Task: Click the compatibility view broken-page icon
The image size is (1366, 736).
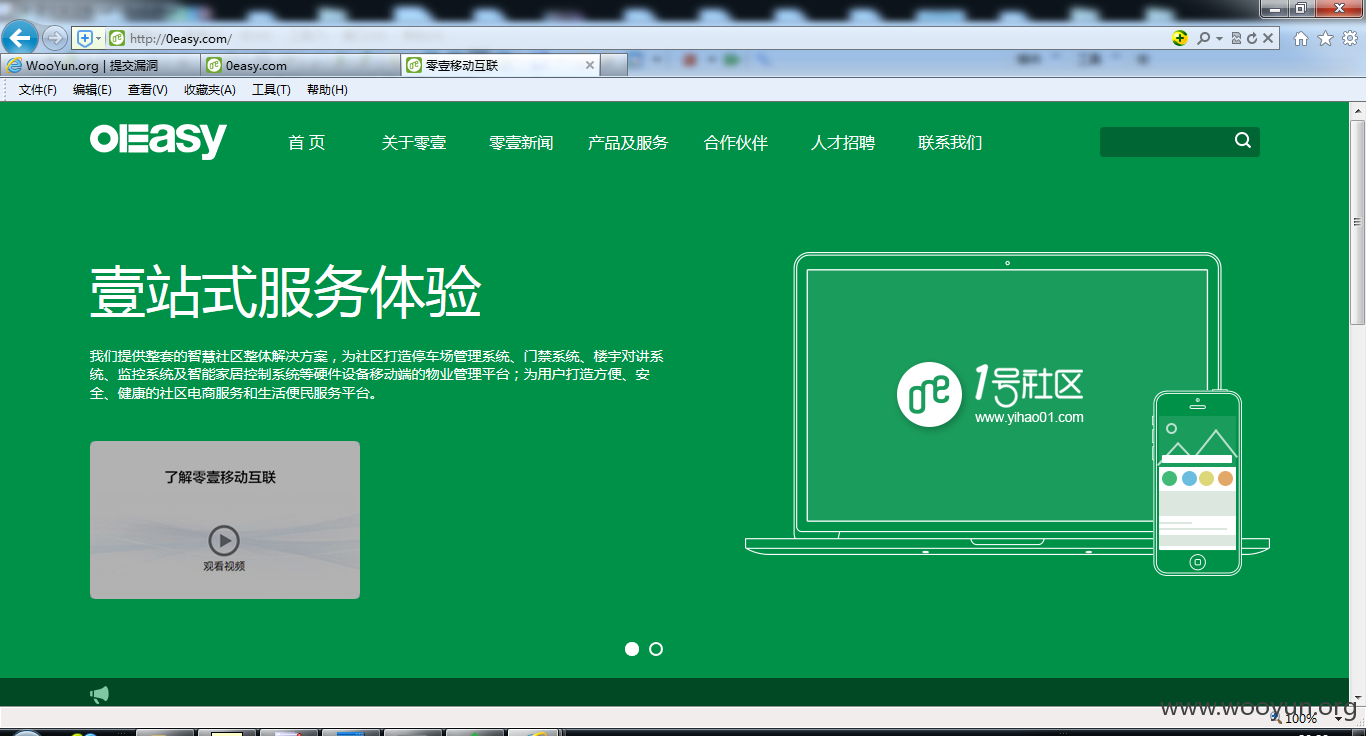Action: pyautogui.click(x=1237, y=38)
